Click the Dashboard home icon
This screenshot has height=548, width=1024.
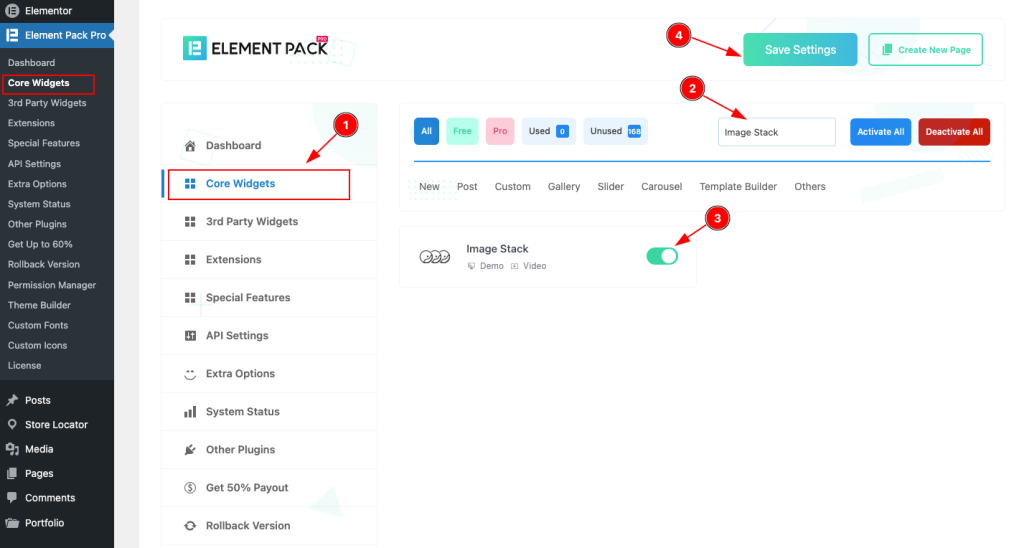tap(190, 146)
